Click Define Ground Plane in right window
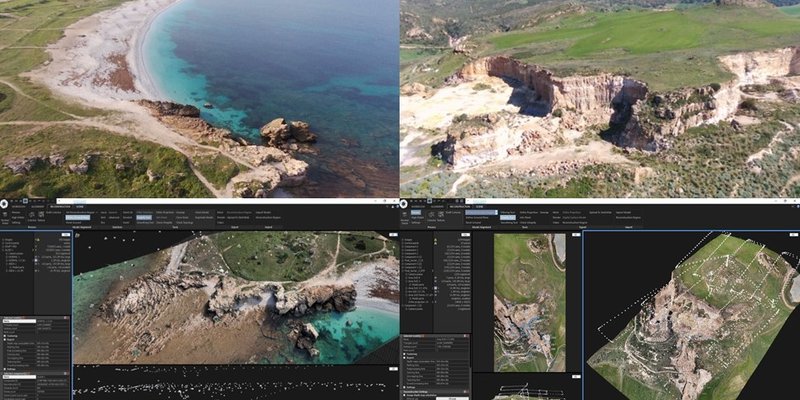The width and height of the screenshot is (800, 400). pos(477,217)
